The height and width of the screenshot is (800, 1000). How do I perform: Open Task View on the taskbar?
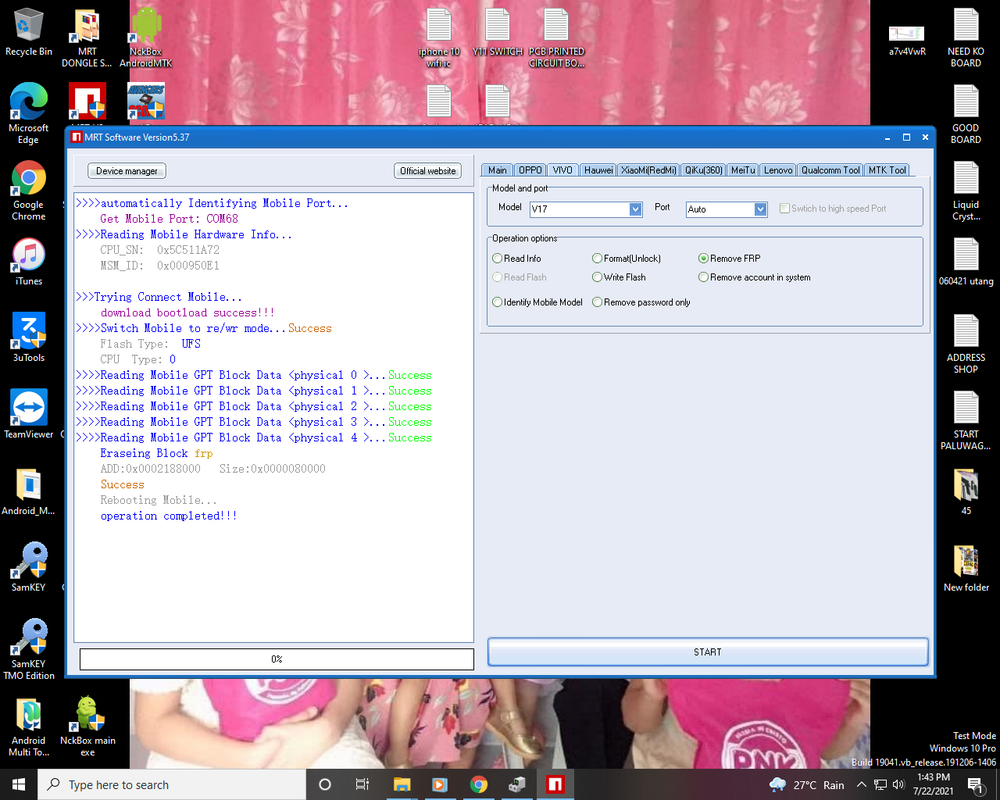point(362,784)
